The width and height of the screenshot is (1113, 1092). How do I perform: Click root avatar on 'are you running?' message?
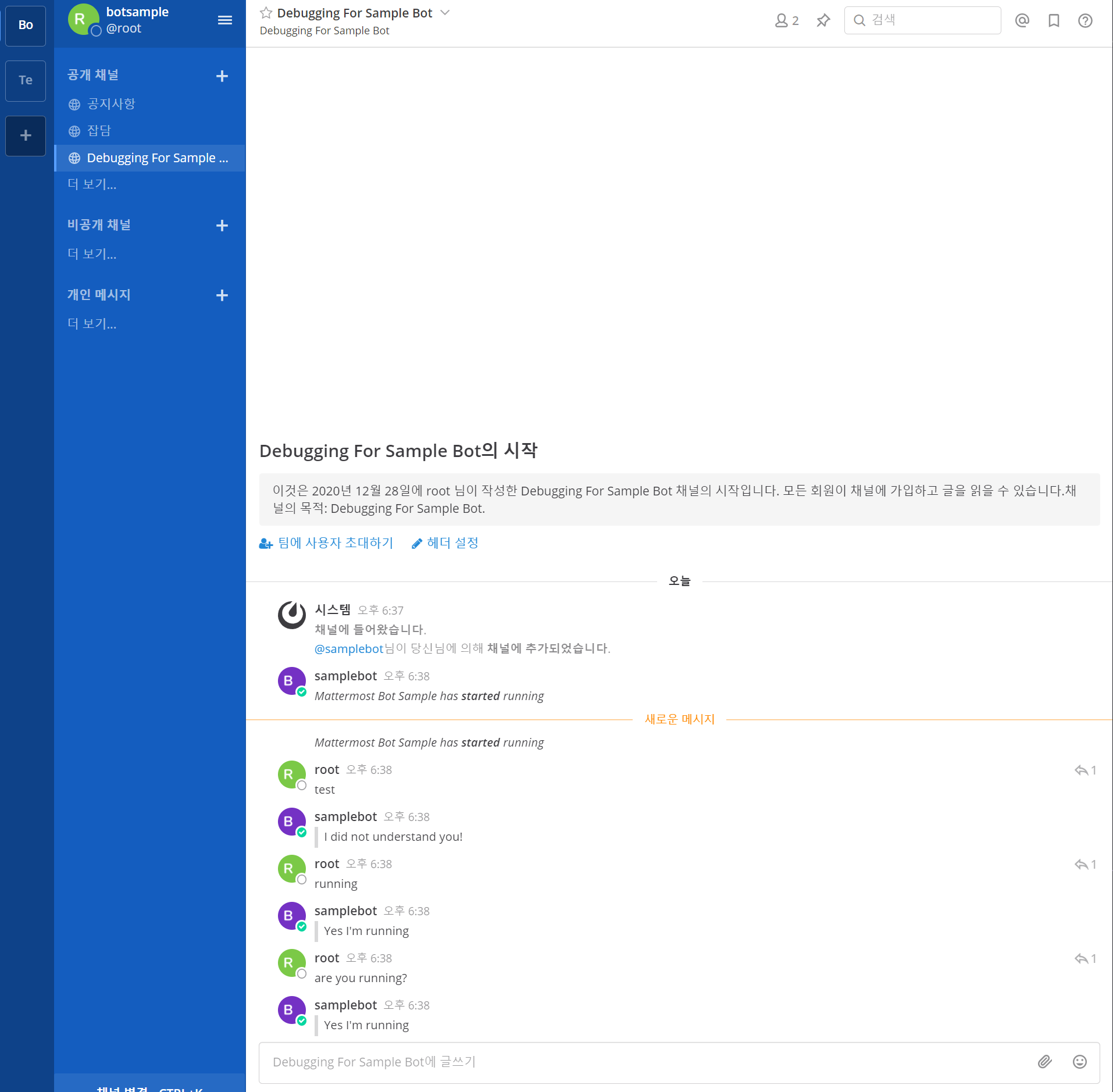point(291,963)
